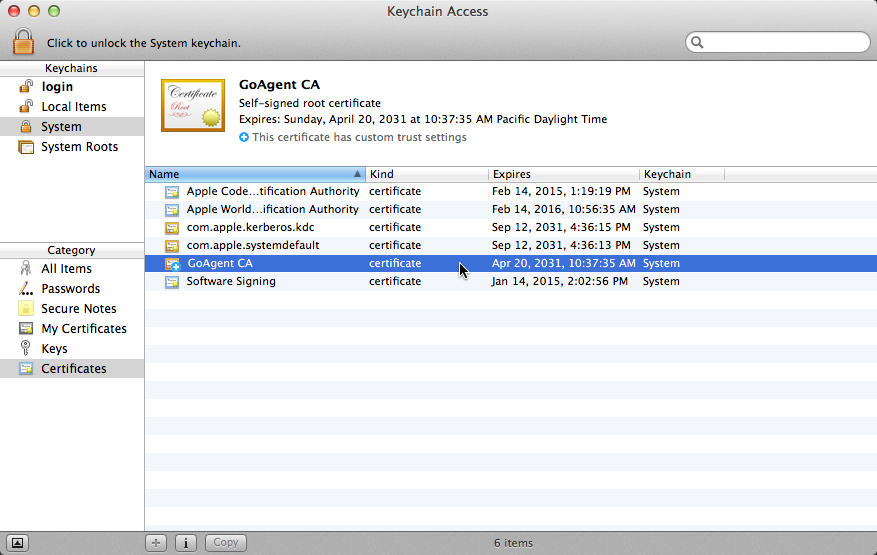Image resolution: width=877 pixels, height=555 pixels.
Task: Click the green zoom window button
Action: coord(54,11)
